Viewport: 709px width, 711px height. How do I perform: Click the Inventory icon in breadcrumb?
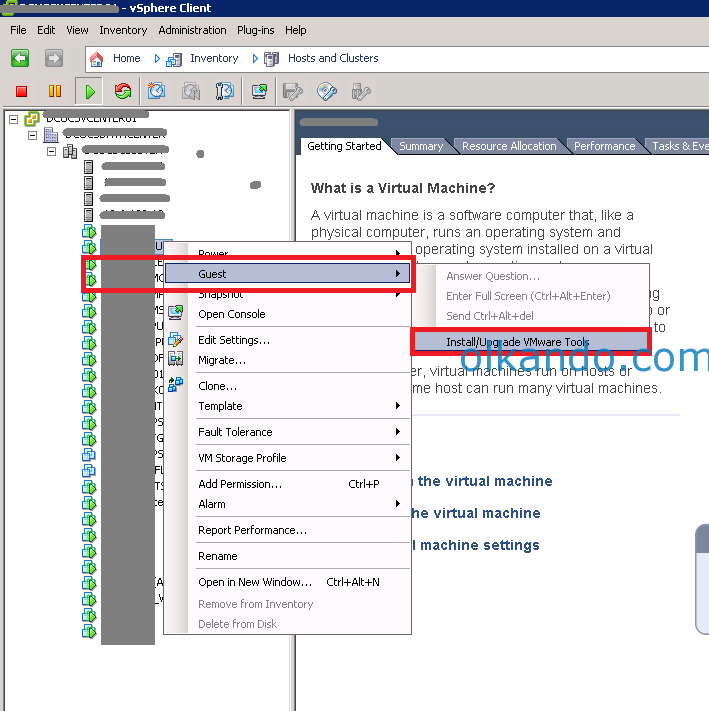coord(174,59)
